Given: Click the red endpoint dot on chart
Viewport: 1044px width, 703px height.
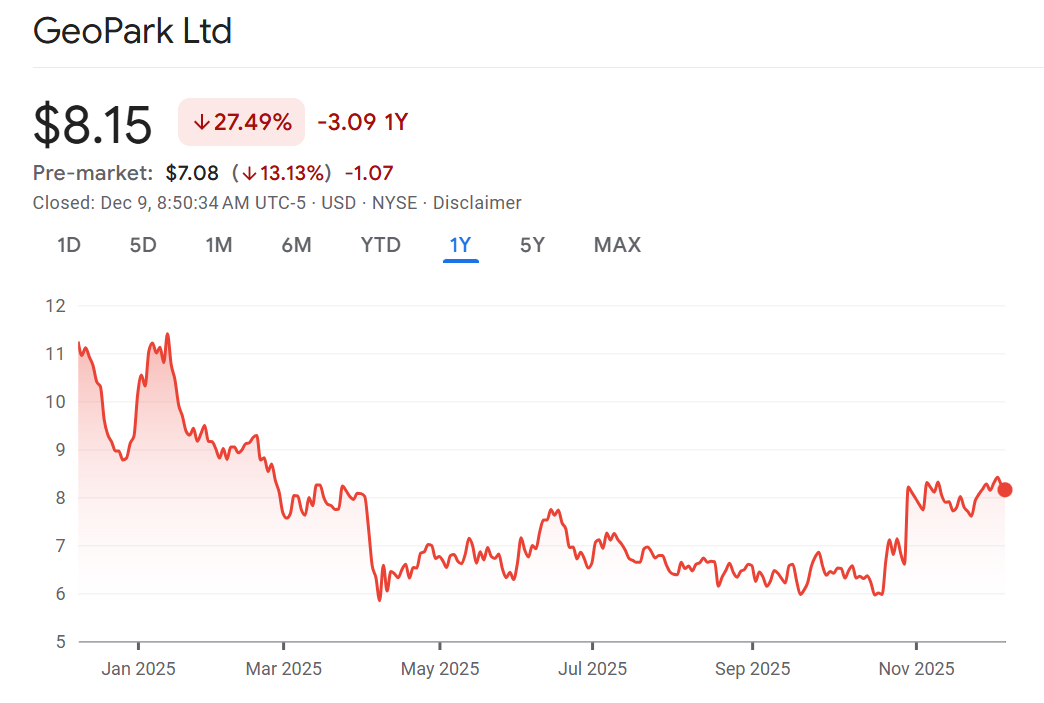Looking at the screenshot, I should pyautogui.click(x=1005, y=490).
